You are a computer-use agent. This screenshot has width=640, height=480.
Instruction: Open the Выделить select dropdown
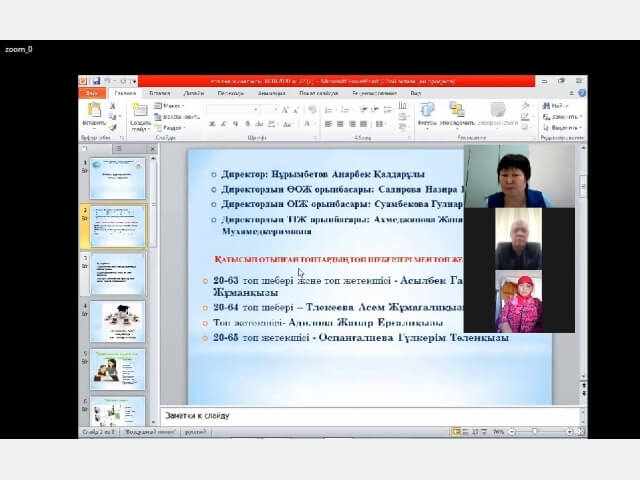563,128
